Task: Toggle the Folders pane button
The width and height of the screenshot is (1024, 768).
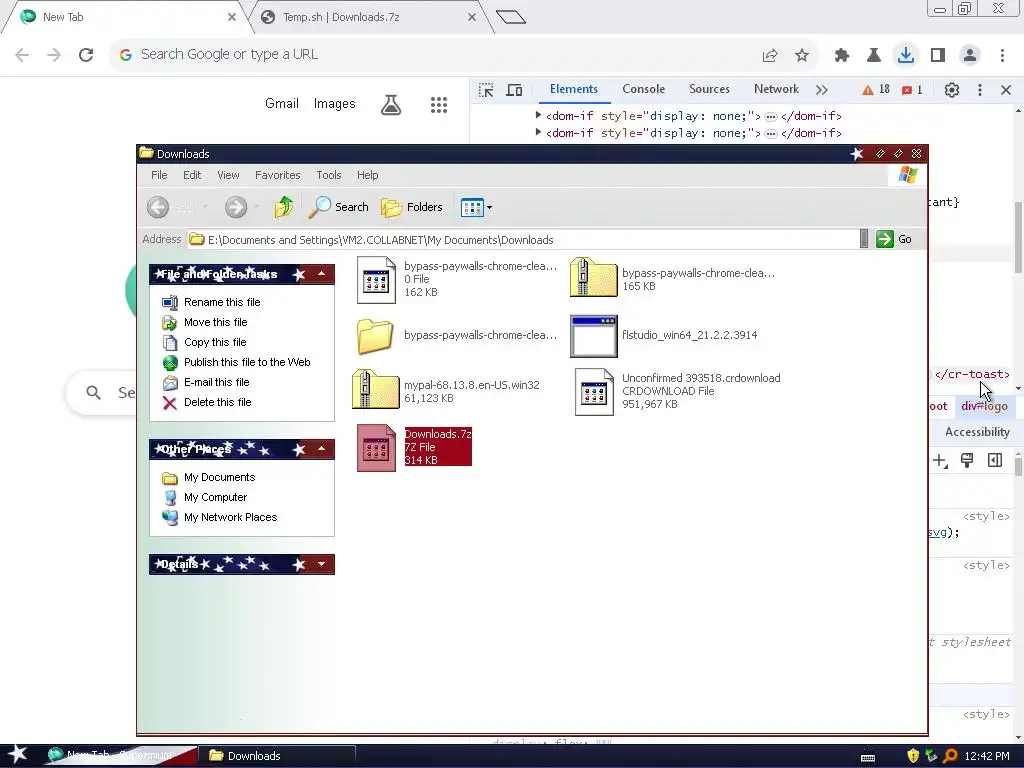Action: tap(411, 207)
